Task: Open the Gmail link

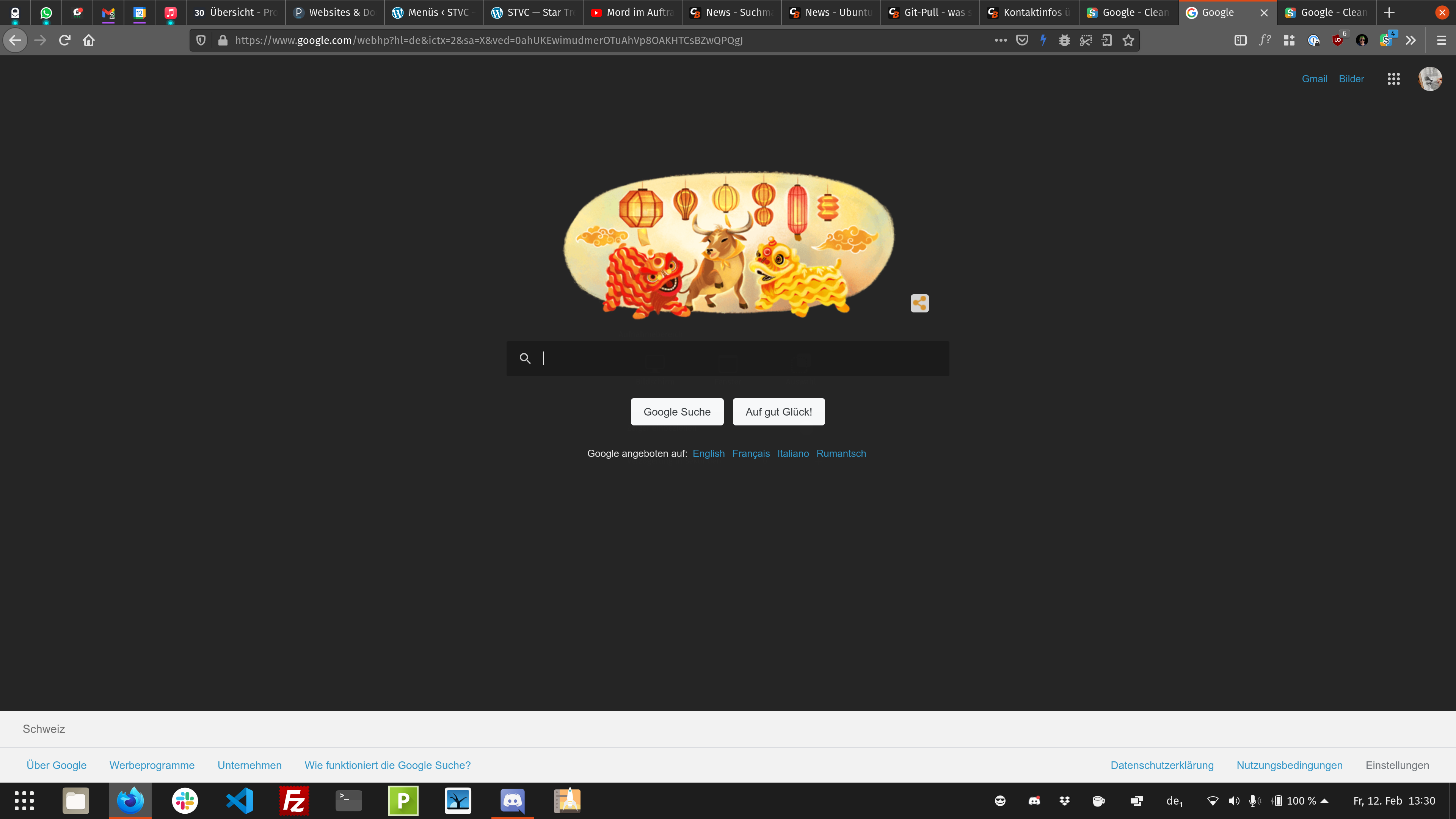Action: (x=1314, y=79)
